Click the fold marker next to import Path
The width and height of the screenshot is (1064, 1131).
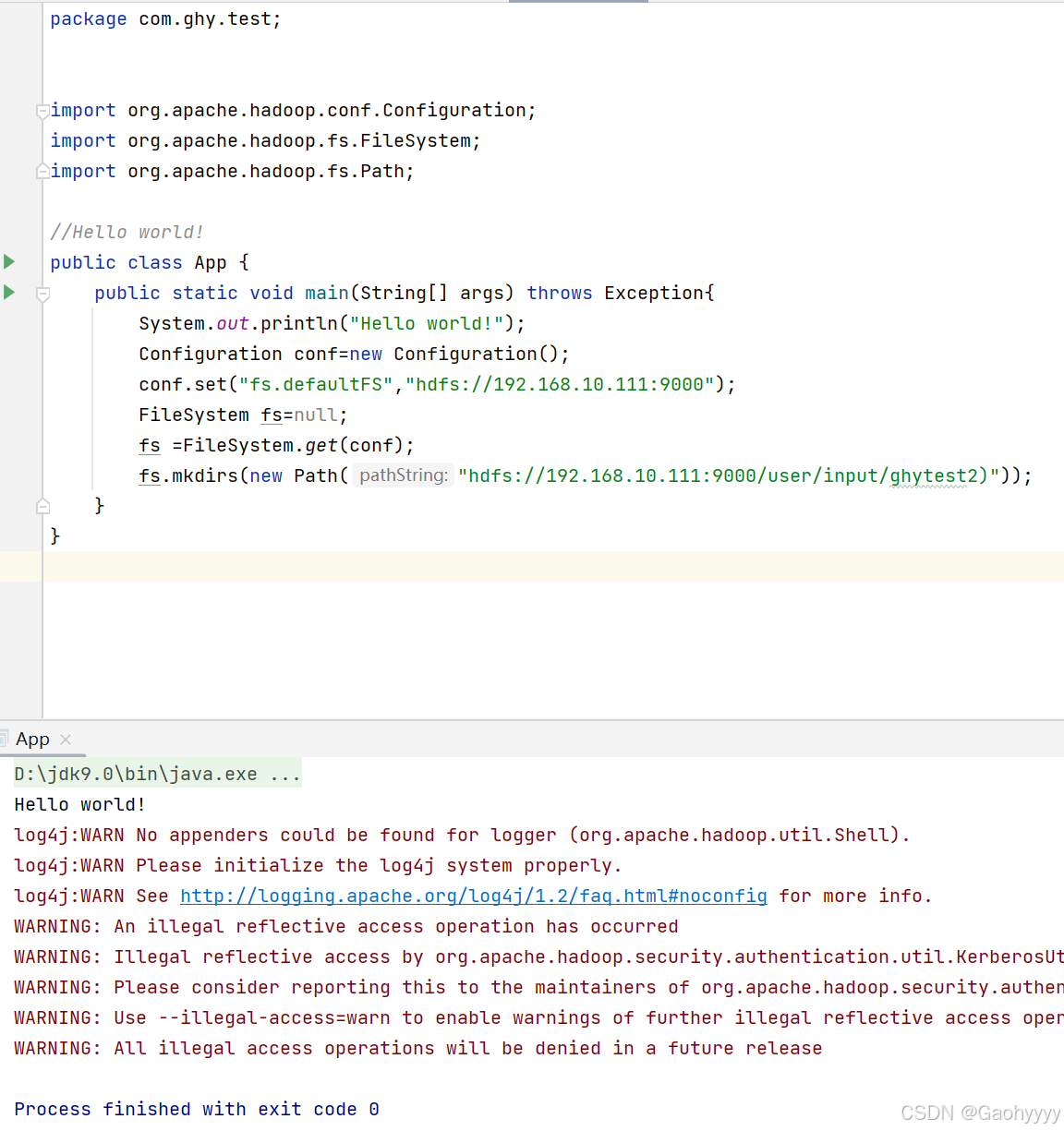coord(42,170)
